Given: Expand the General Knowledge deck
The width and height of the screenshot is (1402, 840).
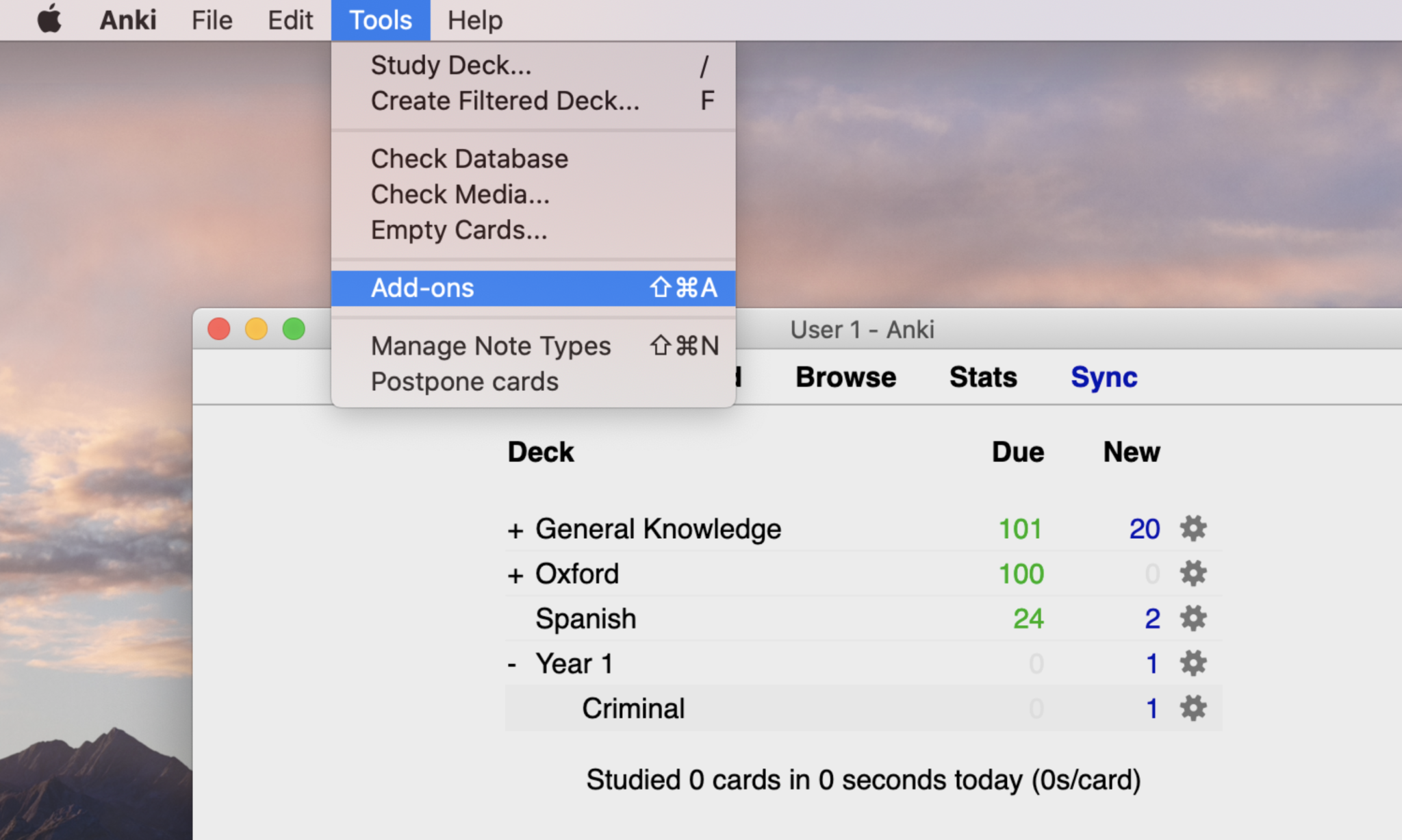Looking at the screenshot, I should pos(515,529).
